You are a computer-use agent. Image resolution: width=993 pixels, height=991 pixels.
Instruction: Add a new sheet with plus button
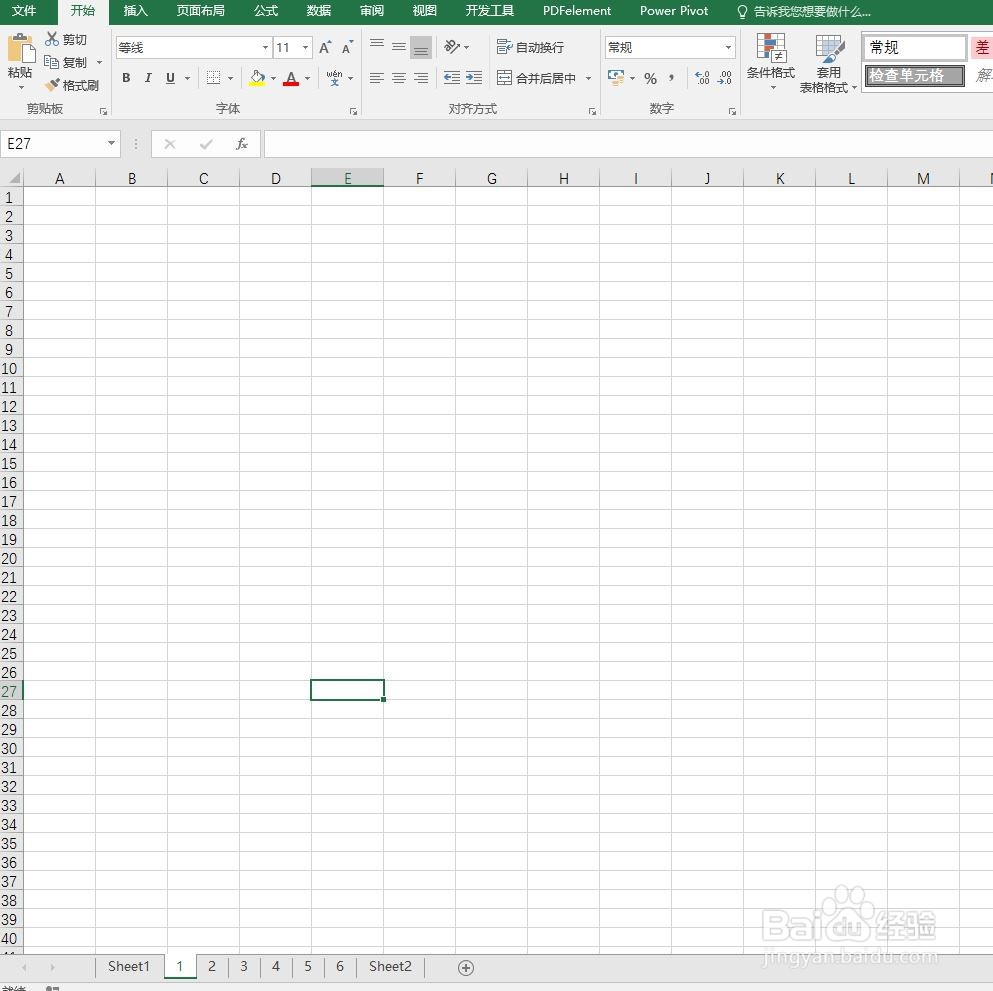coord(466,968)
